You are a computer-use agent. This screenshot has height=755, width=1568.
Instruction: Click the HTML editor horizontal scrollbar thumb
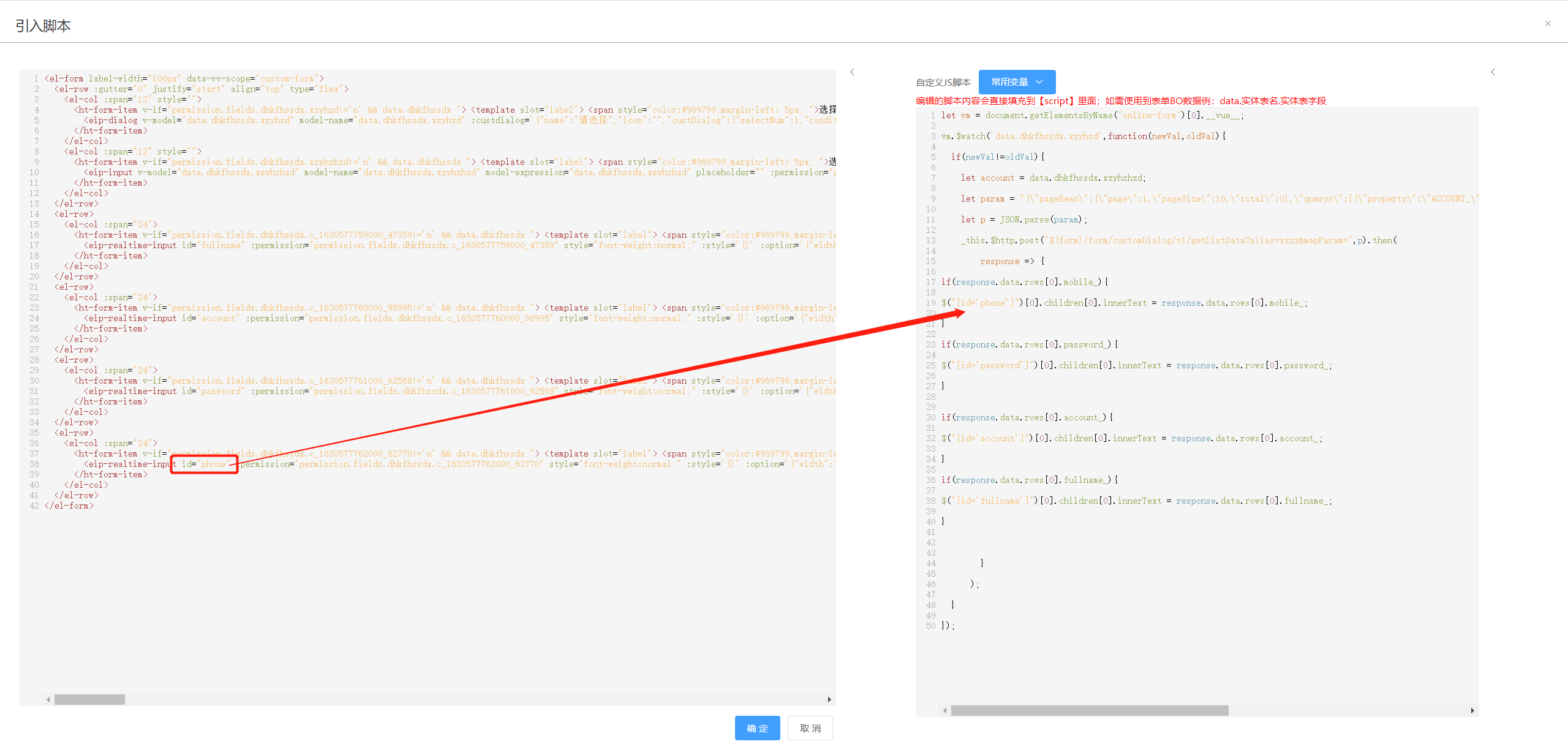[x=89, y=699]
